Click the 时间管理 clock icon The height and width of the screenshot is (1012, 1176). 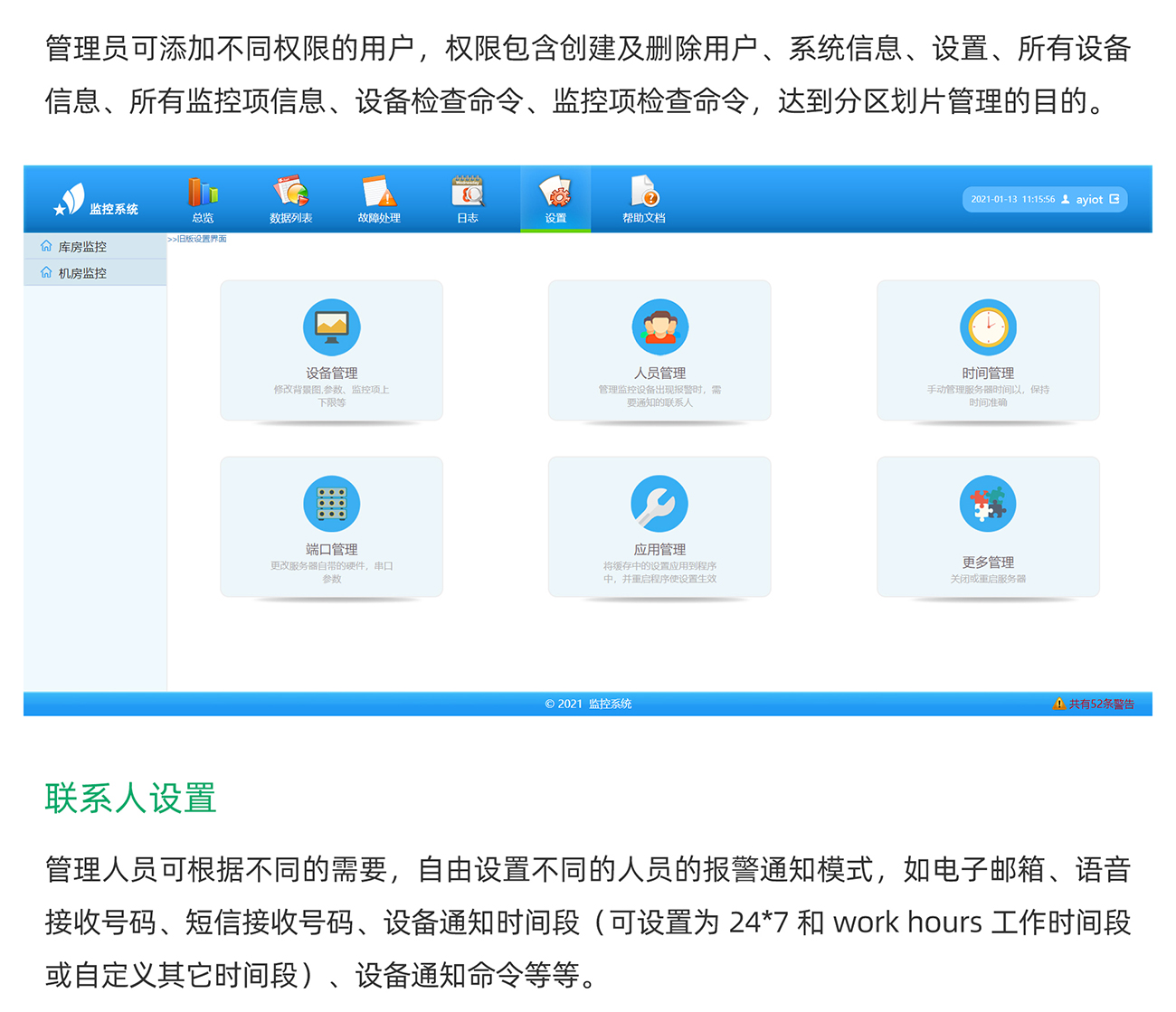[x=988, y=327]
